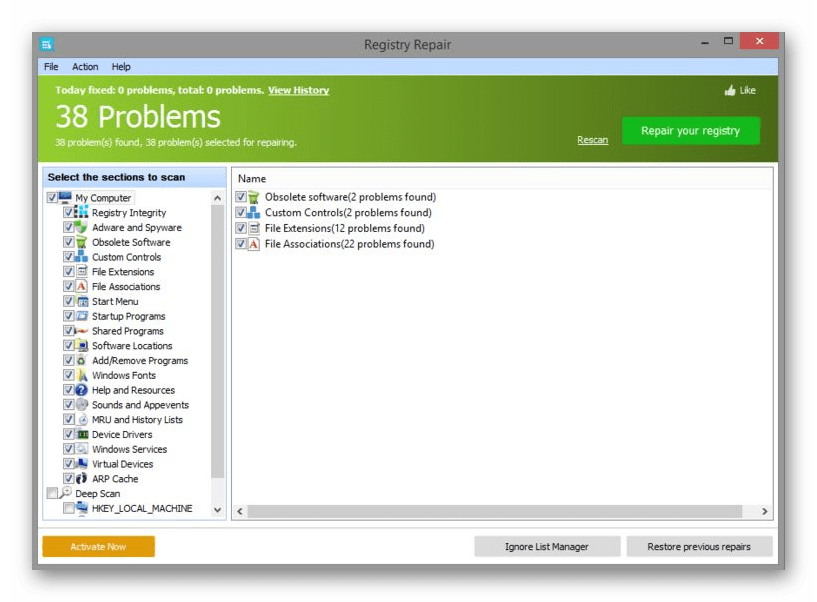This screenshot has height=602, width=817.
Task: Click the Help and Resources question mark icon
Action: [x=82, y=390]
